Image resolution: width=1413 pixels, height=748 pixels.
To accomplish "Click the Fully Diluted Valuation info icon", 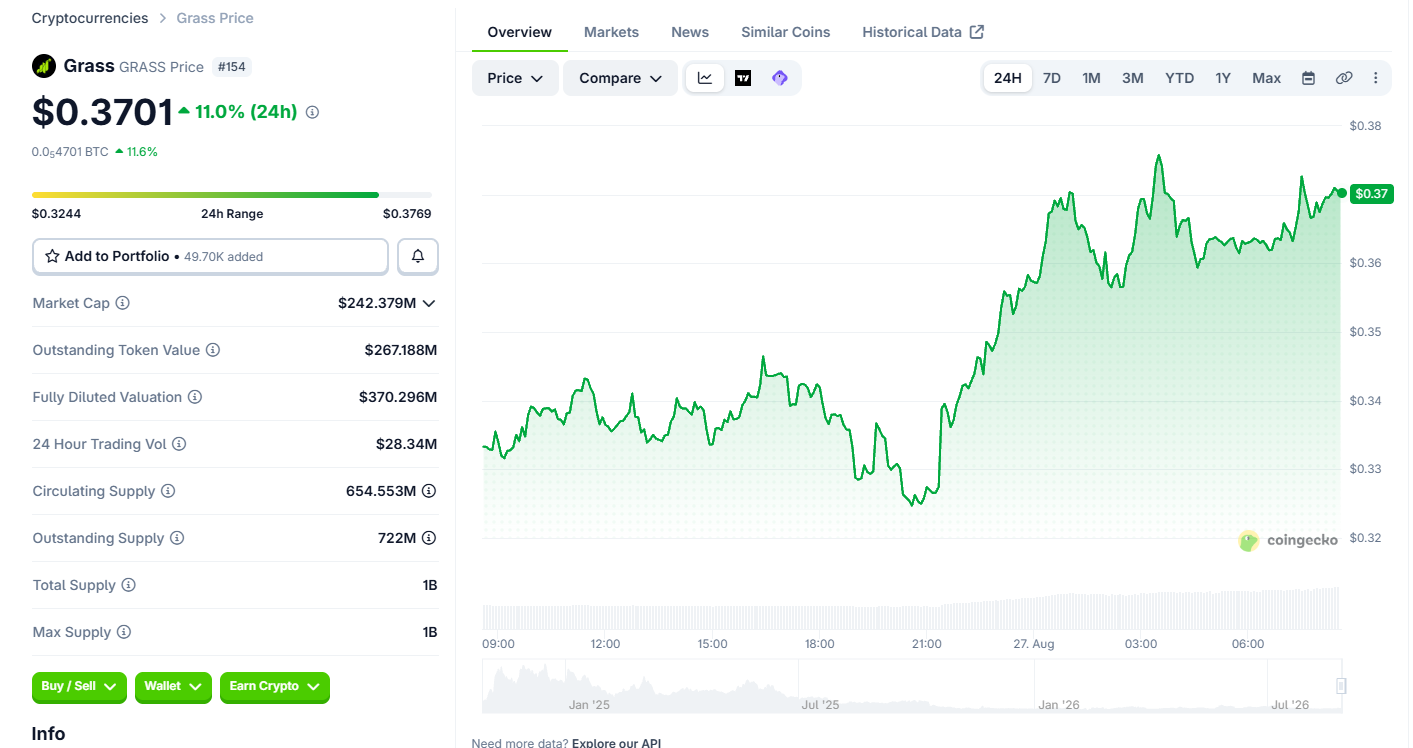I will tap(195, 397).
